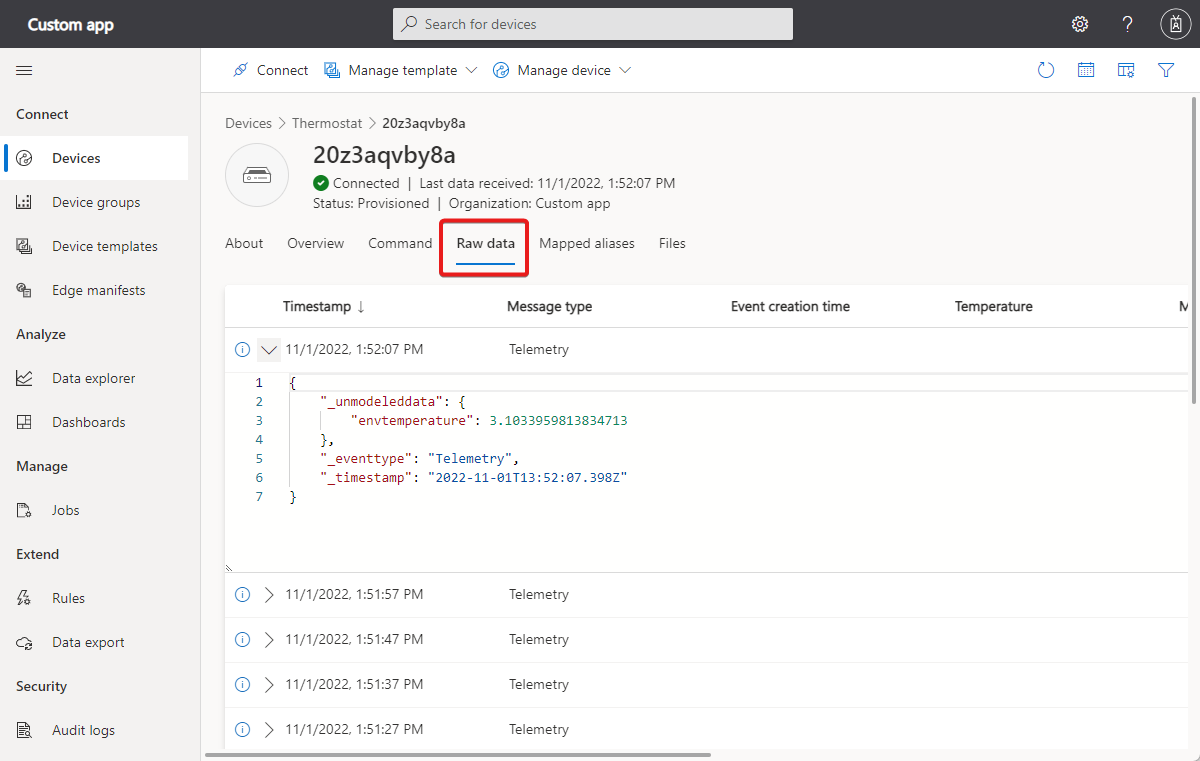The height and width of the screenshot is (761, 1200).
Task: Switch to the Mapped aliases tab
Action: [x=587, y=243]
